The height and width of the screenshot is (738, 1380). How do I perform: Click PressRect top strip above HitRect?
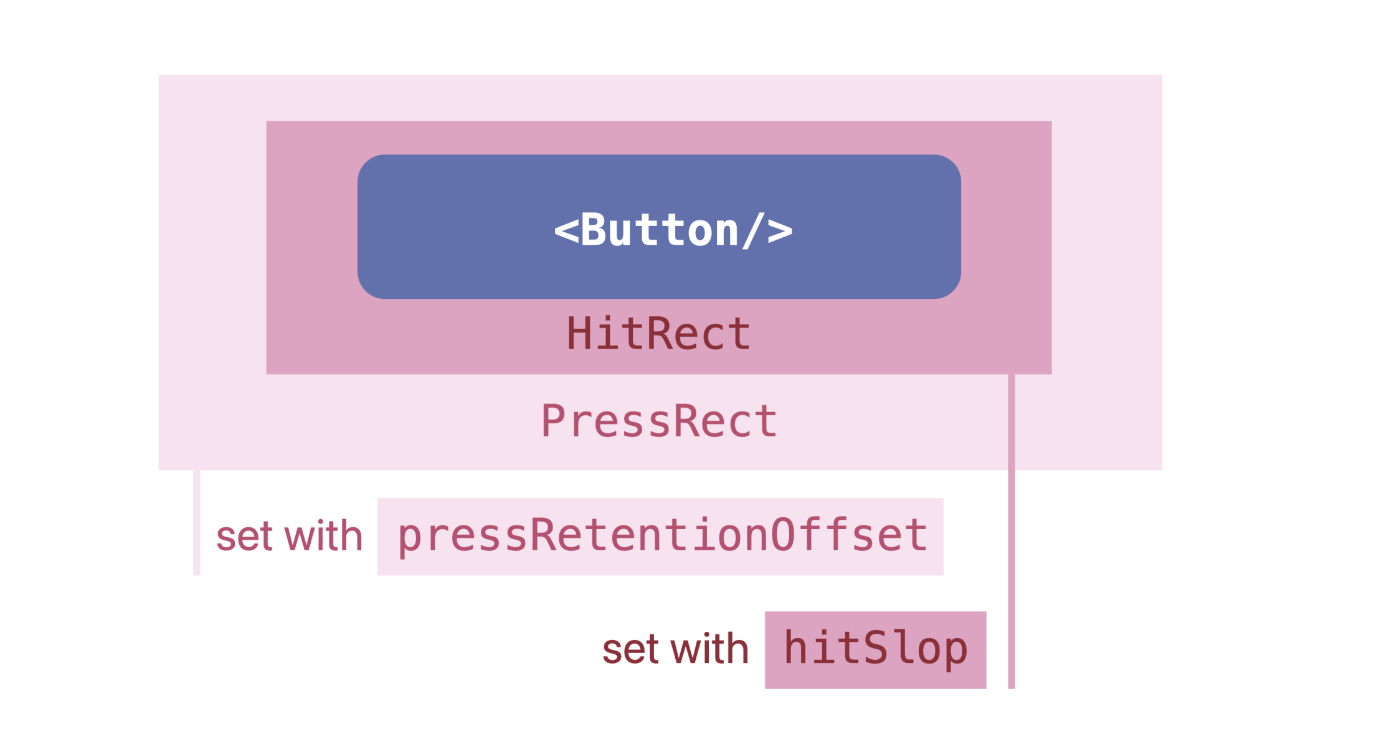tap(659, 97)
